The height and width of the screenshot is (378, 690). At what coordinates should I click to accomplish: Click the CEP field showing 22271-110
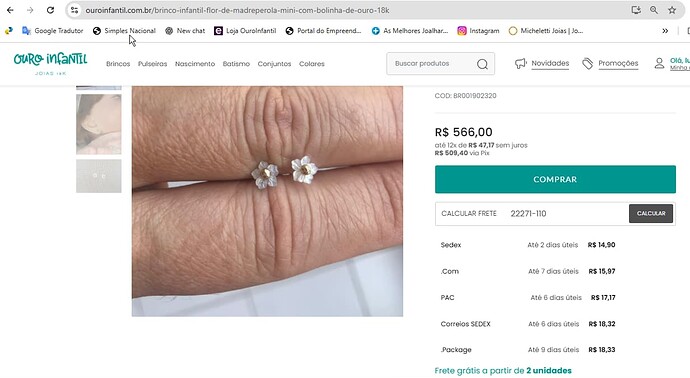pos(567,213)
